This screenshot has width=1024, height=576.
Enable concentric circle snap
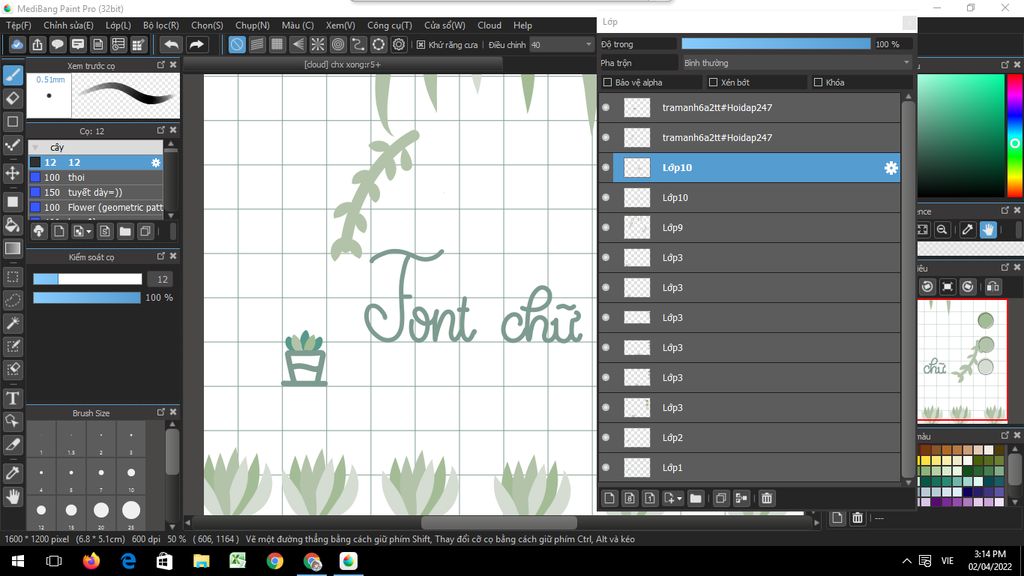(x=338, y=44)
